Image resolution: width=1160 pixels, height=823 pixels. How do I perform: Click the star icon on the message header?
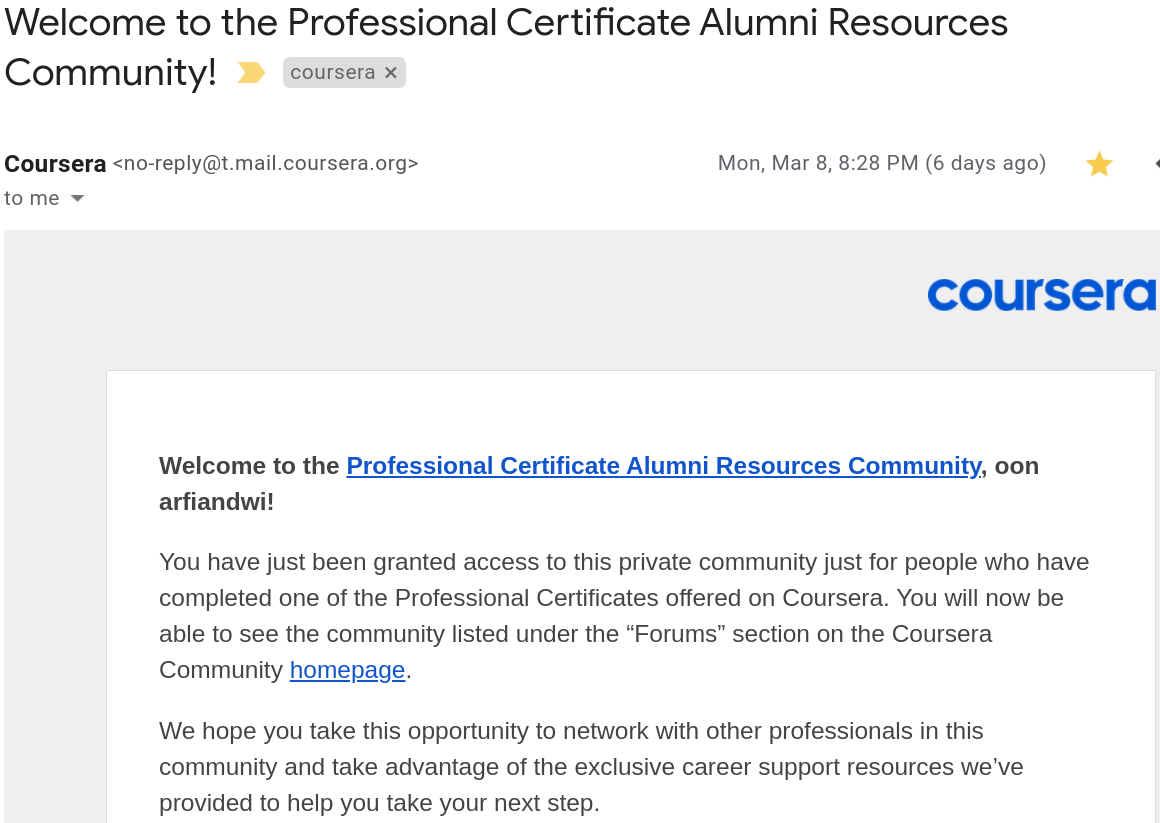pyautogui.click(x=1099, y=163)
